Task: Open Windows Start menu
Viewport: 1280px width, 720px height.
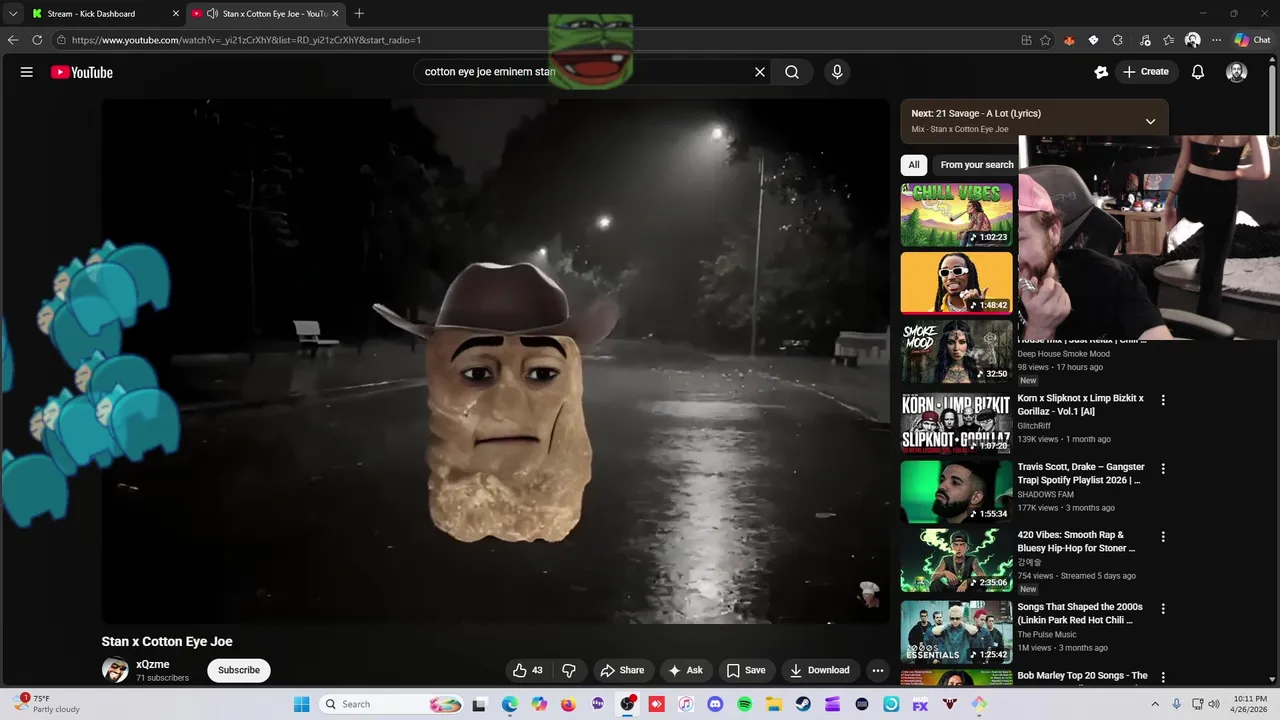Action: click(x=301, y=704)
